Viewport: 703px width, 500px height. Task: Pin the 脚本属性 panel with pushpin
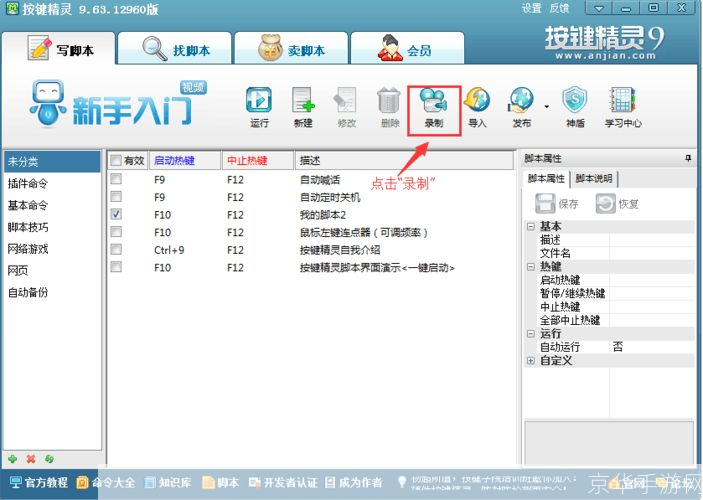click(x=688, y=158)
